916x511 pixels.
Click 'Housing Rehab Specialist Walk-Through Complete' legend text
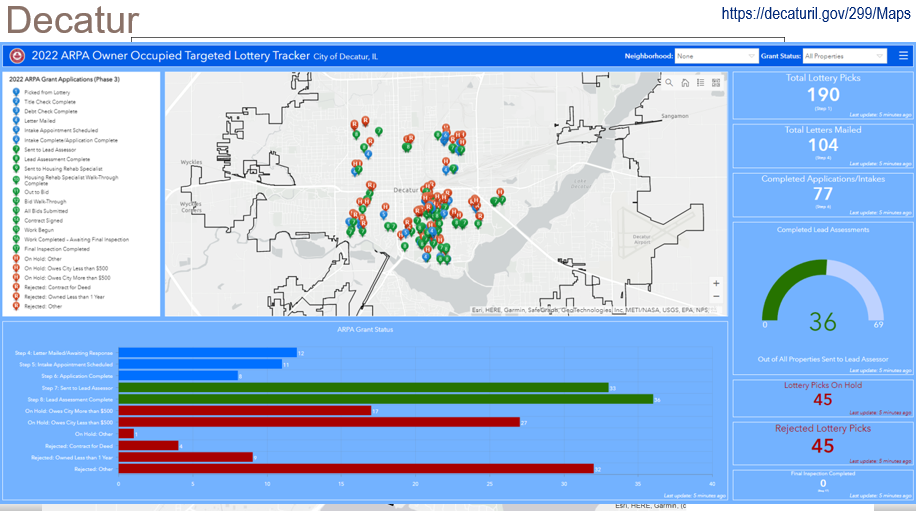[71, 180]
